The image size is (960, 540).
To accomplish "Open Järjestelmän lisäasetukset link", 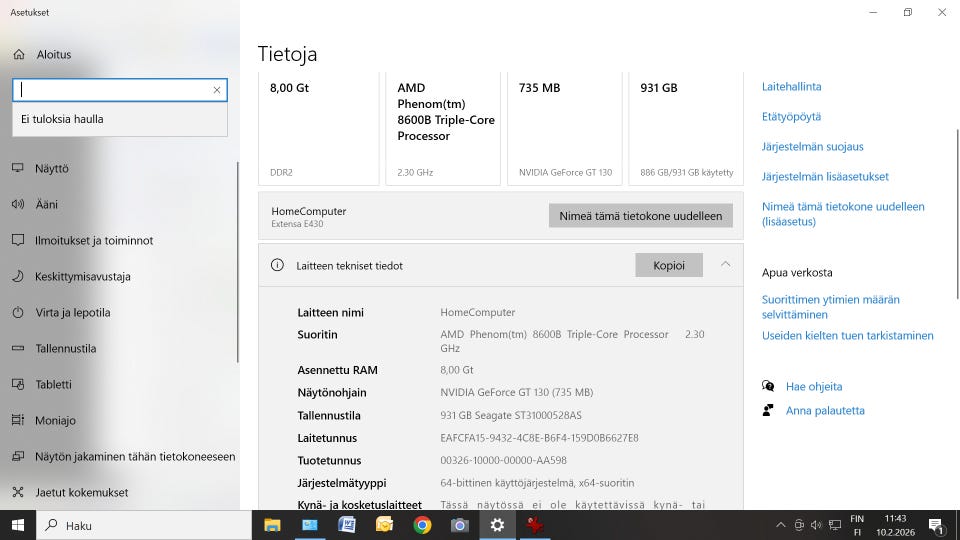I will [825, 176].
